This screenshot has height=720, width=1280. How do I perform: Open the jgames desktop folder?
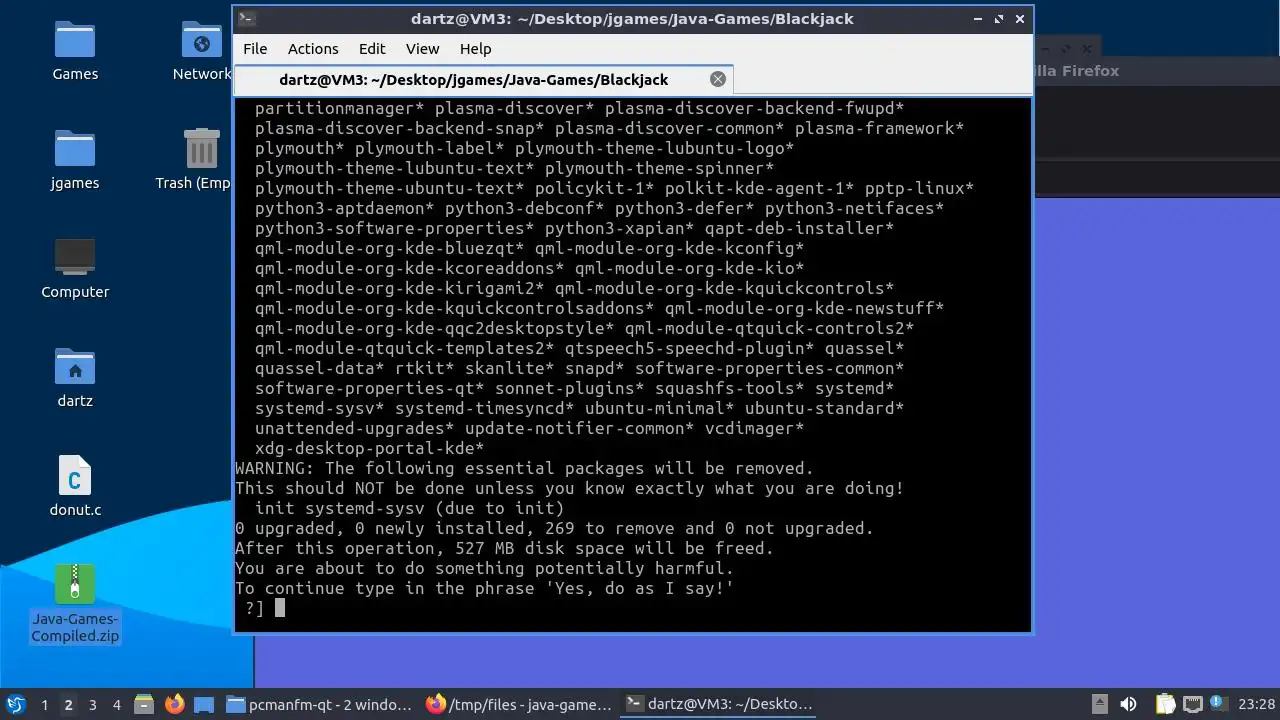(x=75, y=160)
